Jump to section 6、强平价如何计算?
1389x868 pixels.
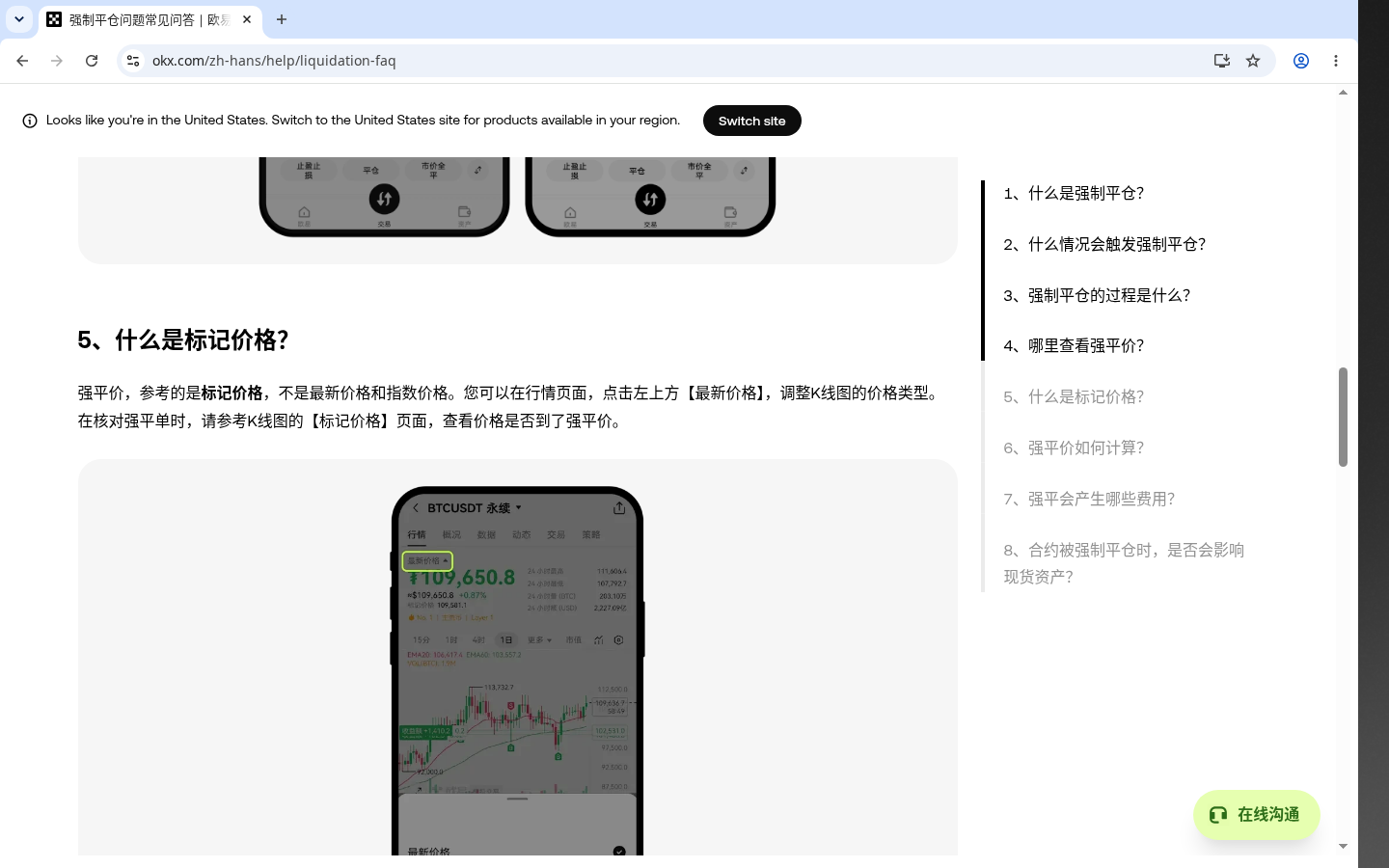tap(1074, 448)
